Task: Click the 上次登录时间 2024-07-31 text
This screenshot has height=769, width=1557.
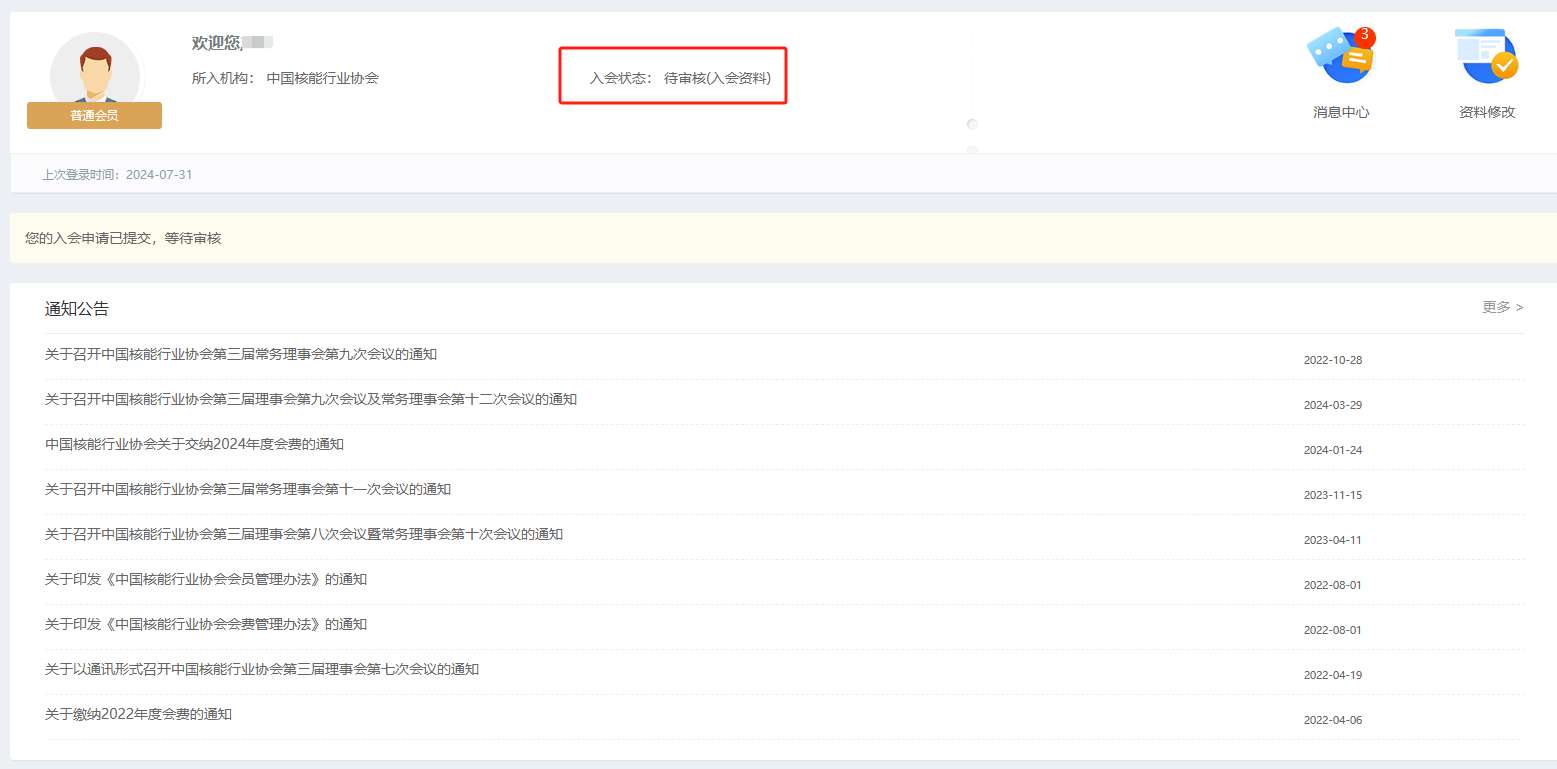Action: pyautogui.click(x=117, y=175)
